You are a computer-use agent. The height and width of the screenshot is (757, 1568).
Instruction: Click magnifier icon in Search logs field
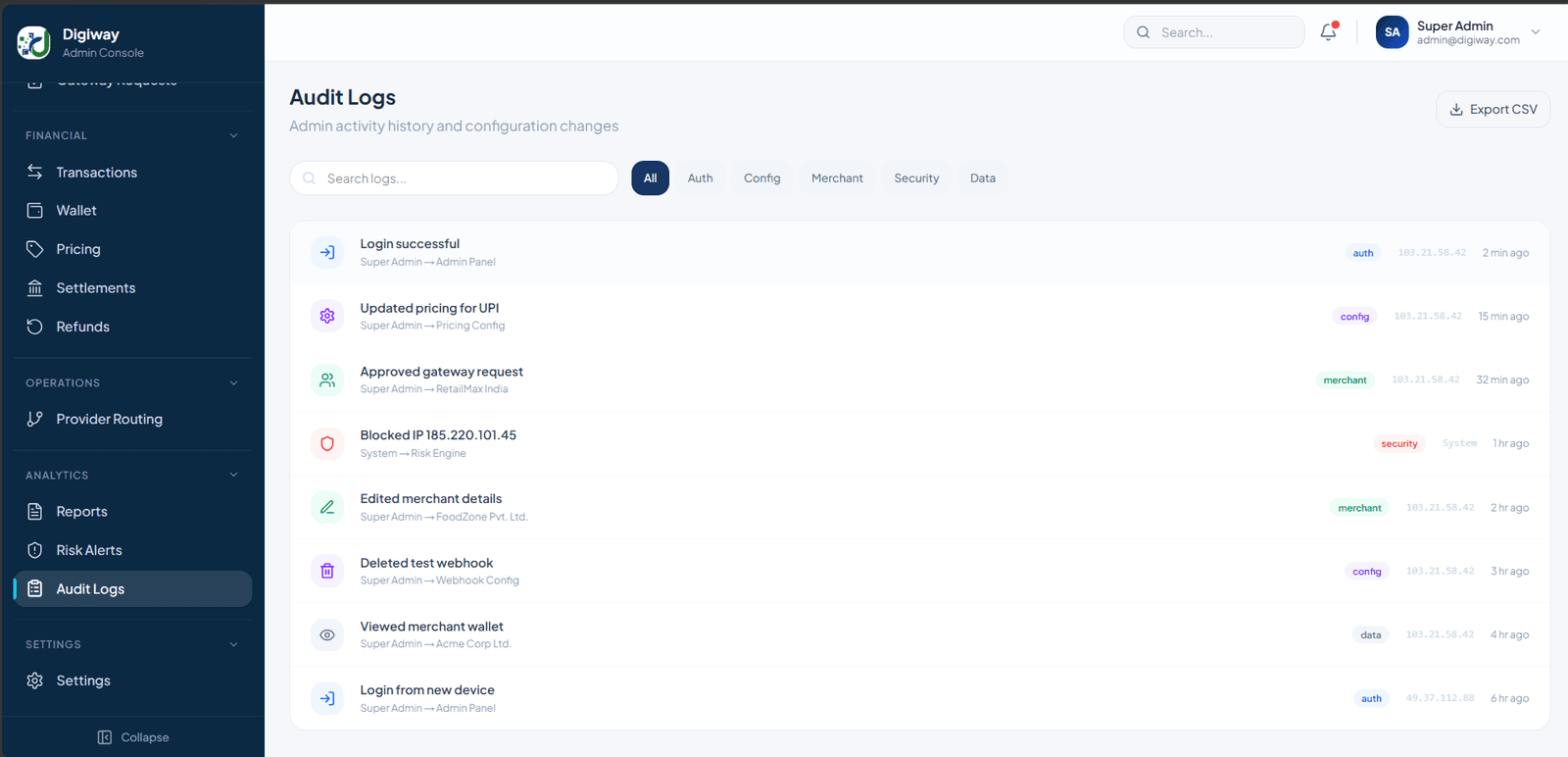point(310,178)
